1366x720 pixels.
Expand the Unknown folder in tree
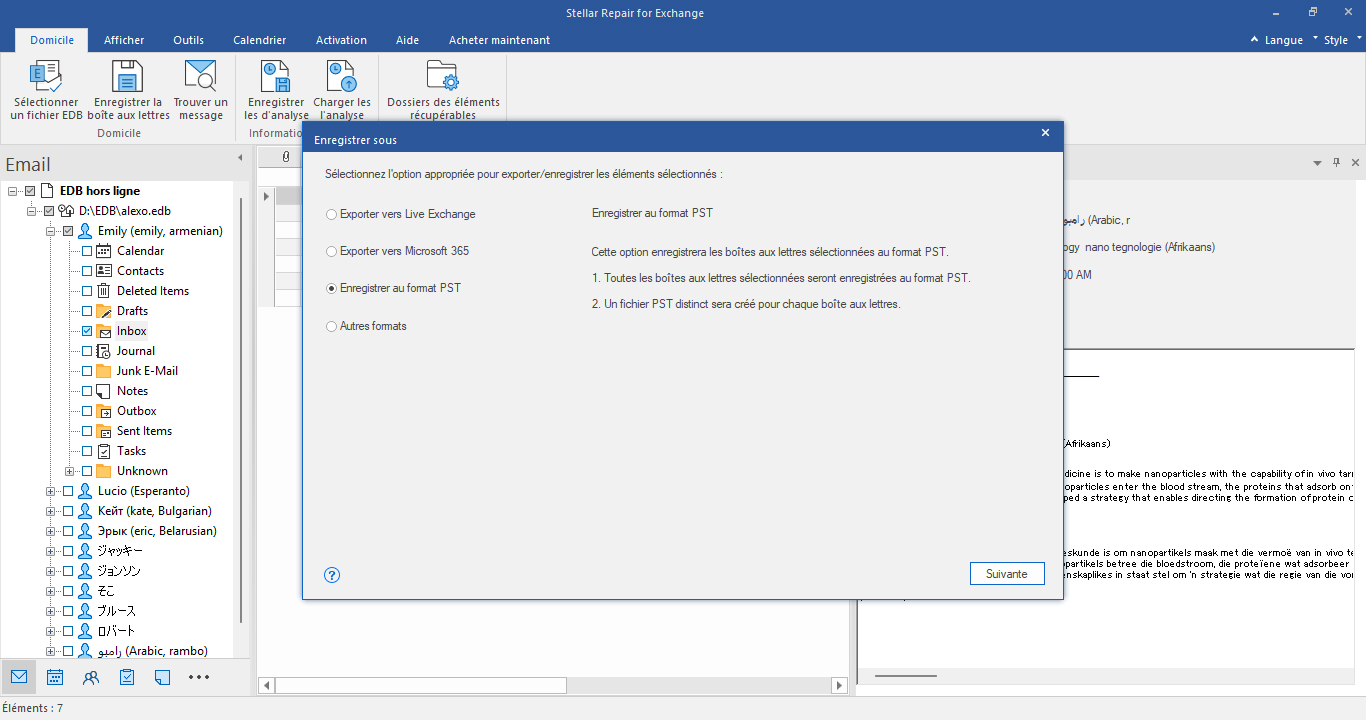[x=70, y=471]
